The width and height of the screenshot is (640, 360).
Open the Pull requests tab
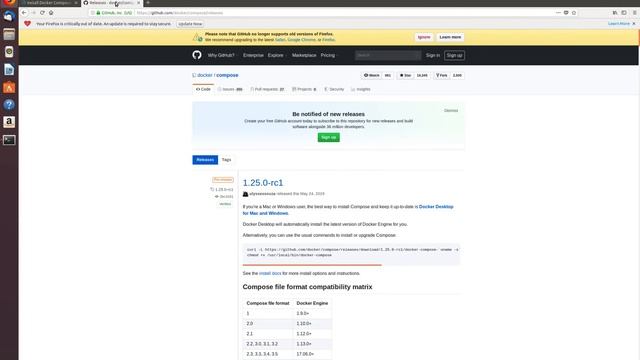(x=267, y=89)
